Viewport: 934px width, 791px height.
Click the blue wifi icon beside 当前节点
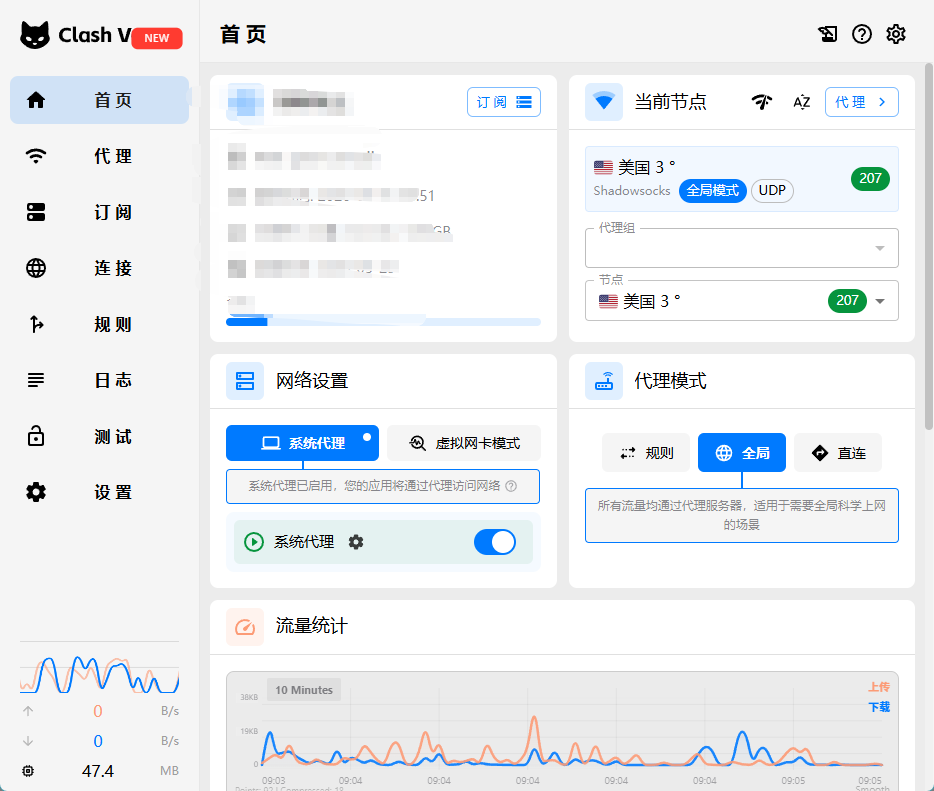tap(604, 102)
